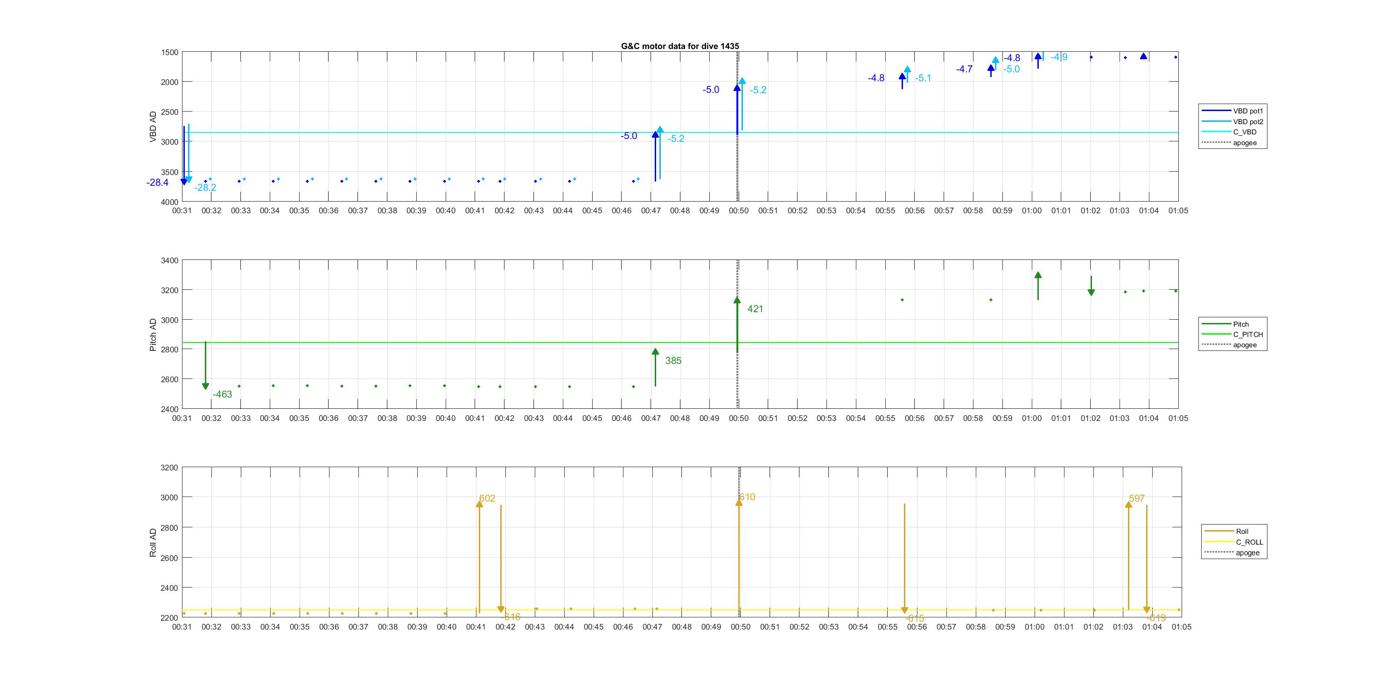
Task: Click the '421' pitch data label
Action: tap(755, 309)
